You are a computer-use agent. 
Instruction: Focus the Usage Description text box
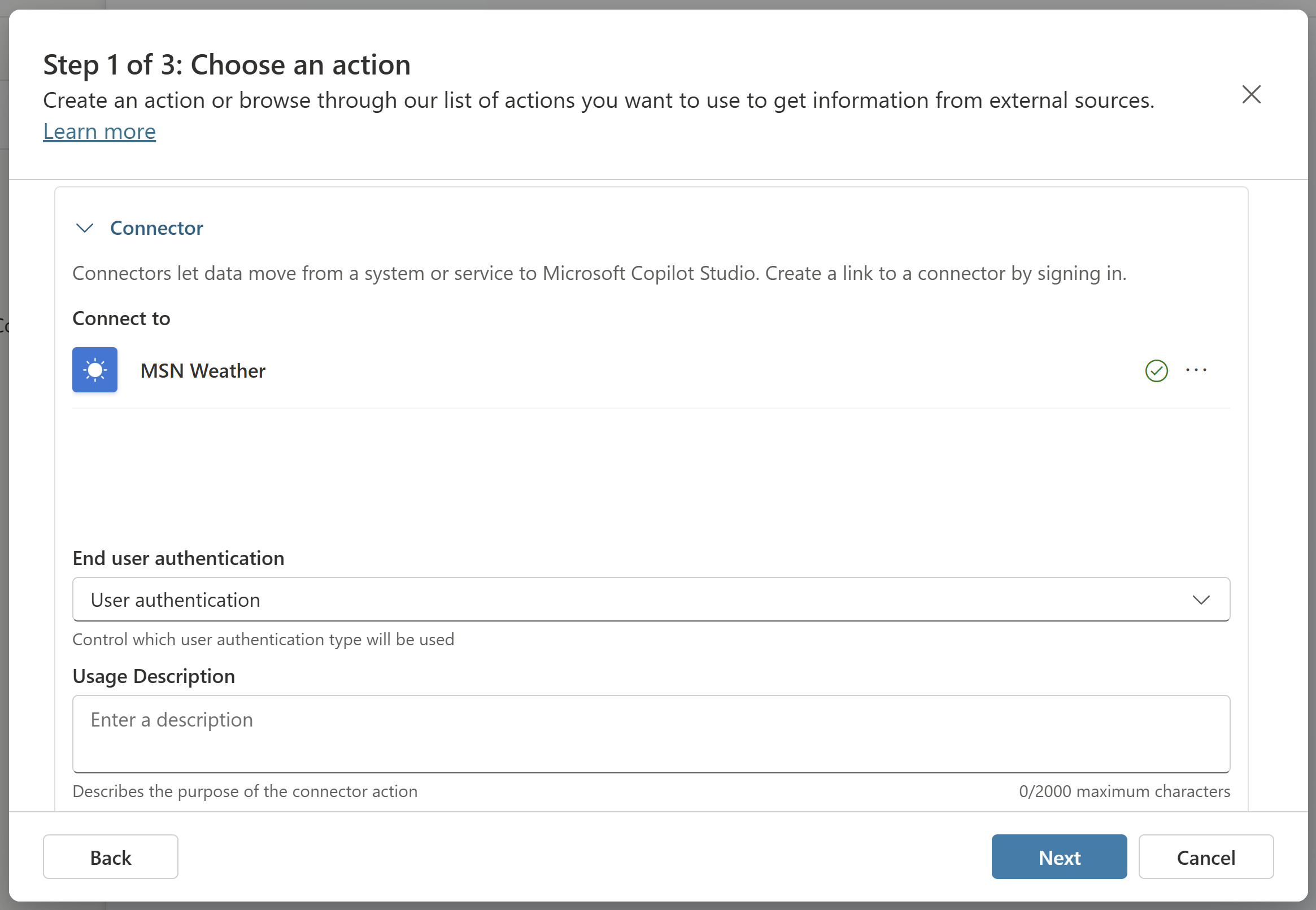(x=651, y=734)
